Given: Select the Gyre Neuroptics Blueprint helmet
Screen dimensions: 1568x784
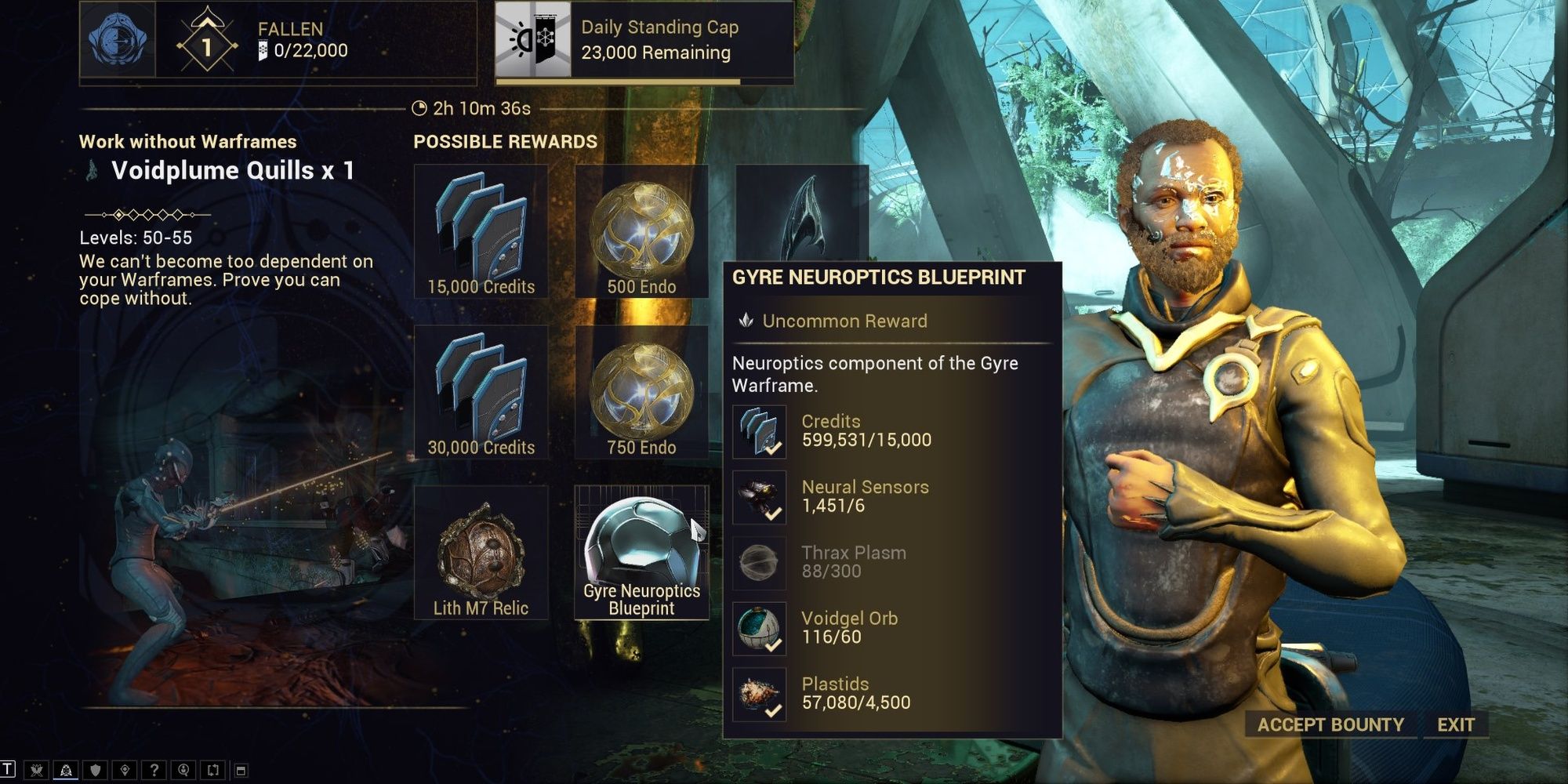Looking at the screenshot, I should (641, 553).
